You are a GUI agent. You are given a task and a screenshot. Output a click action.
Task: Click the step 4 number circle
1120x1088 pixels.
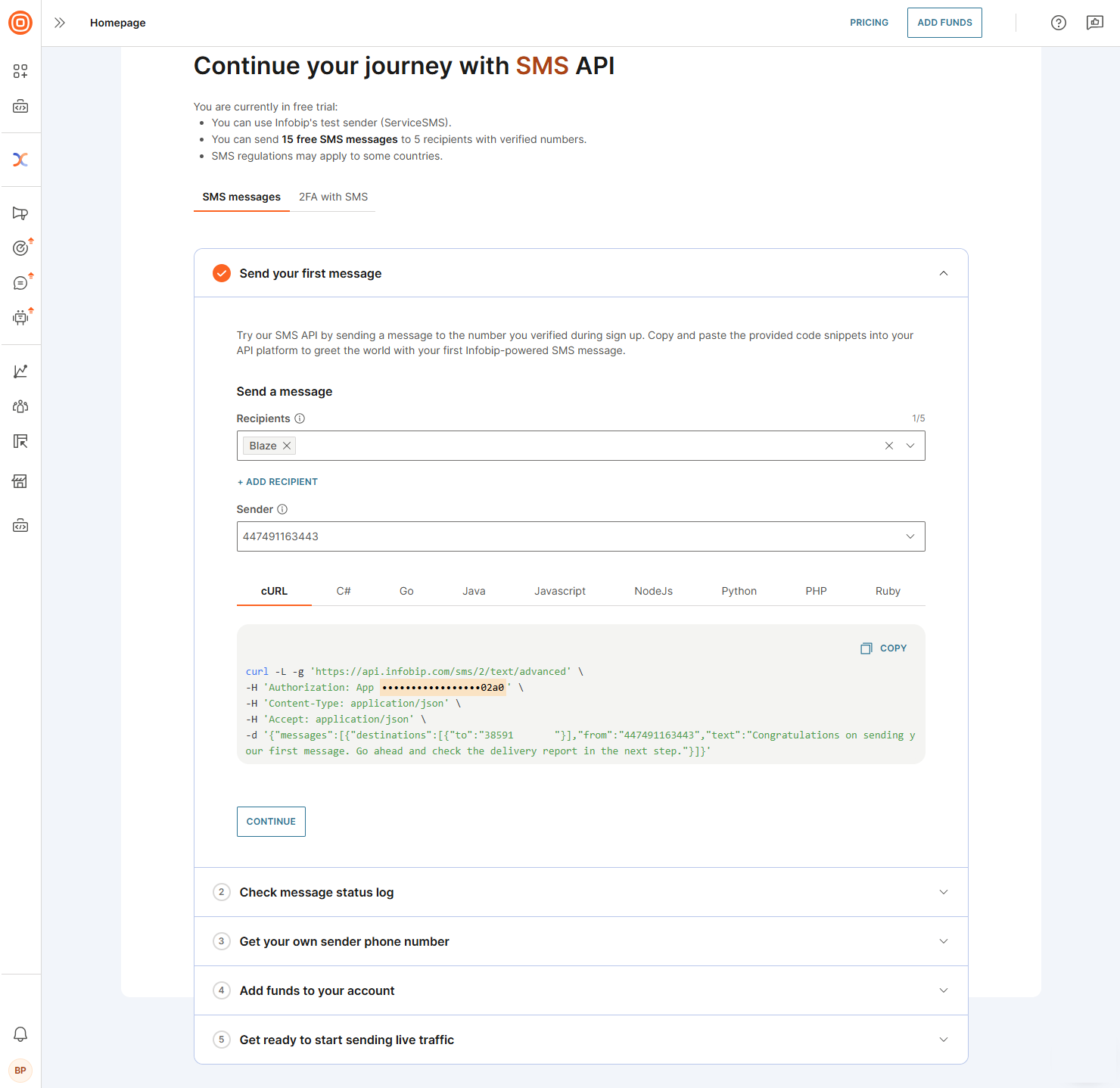click(222, 990)
